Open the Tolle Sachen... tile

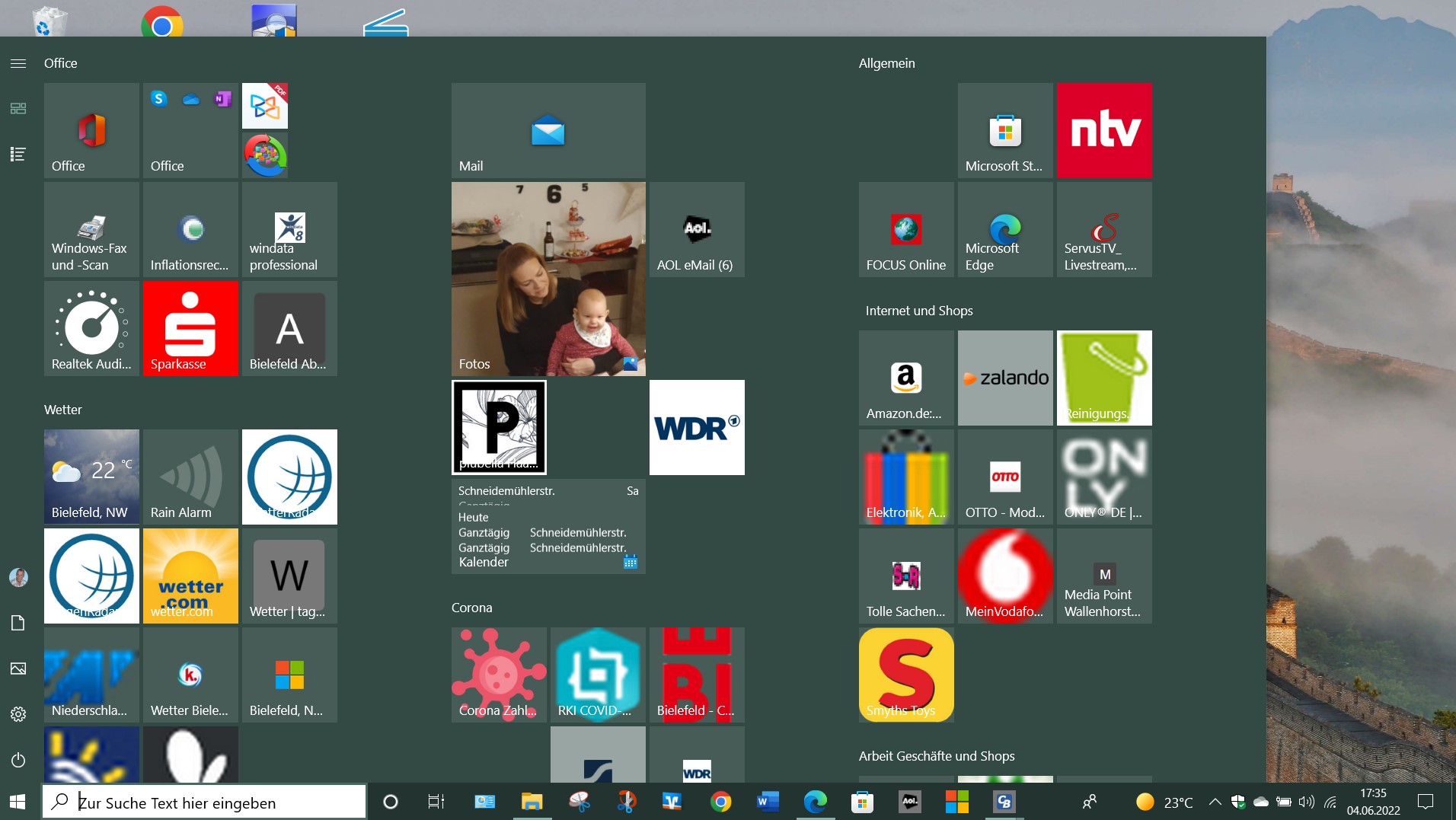[x=906, y=576]
